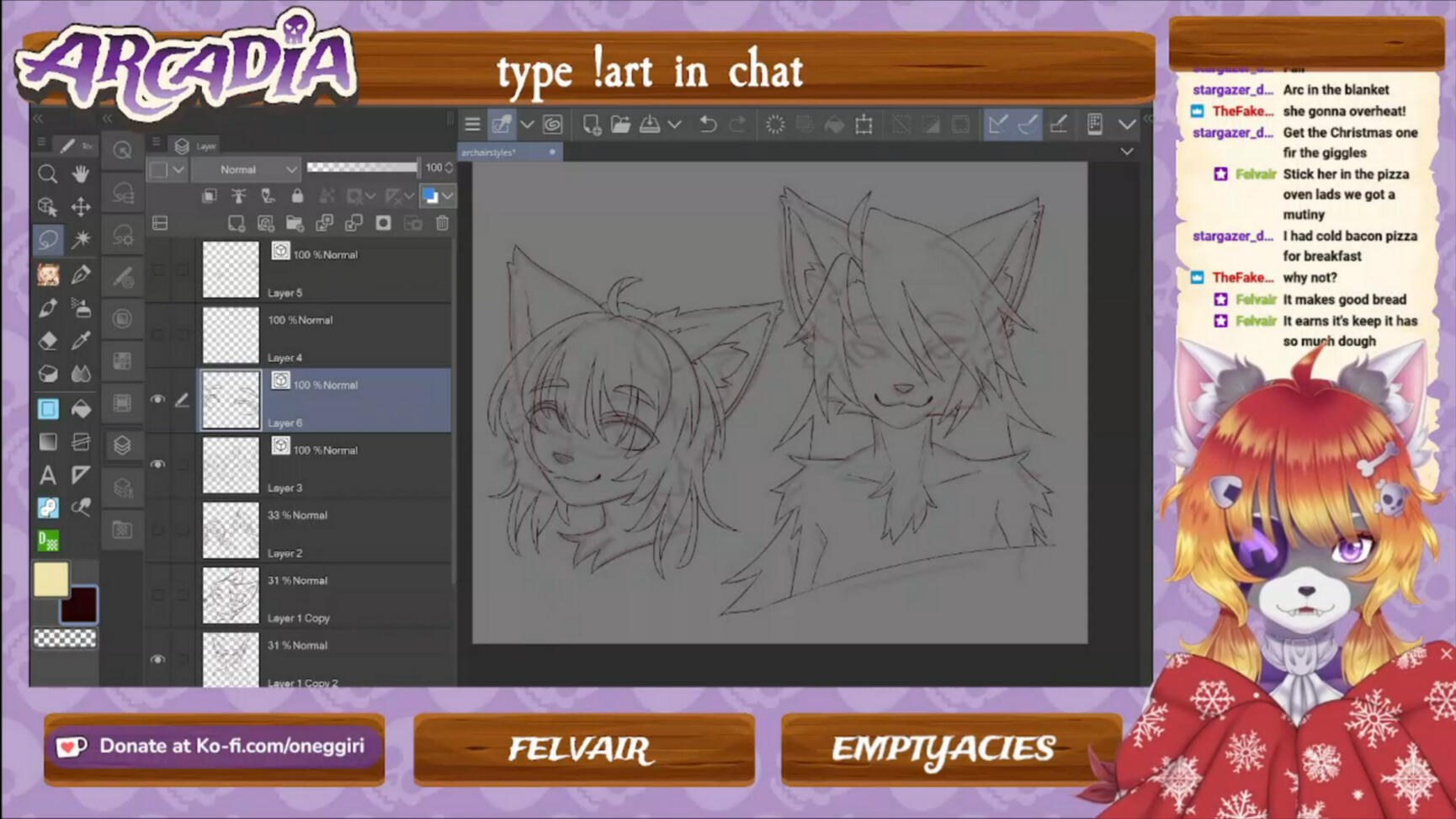Click the Delete layer trash icon

point(443,223)
